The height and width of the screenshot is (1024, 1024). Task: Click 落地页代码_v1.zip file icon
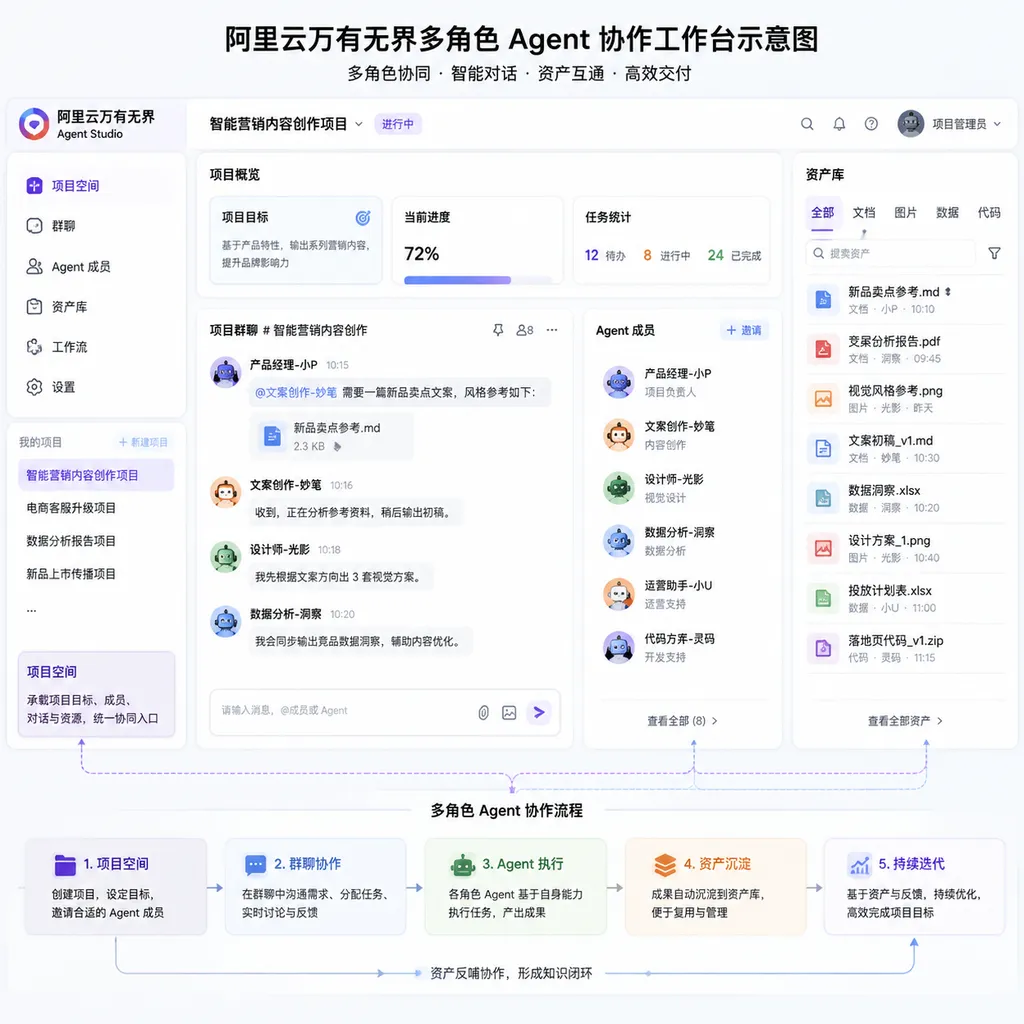823,648
